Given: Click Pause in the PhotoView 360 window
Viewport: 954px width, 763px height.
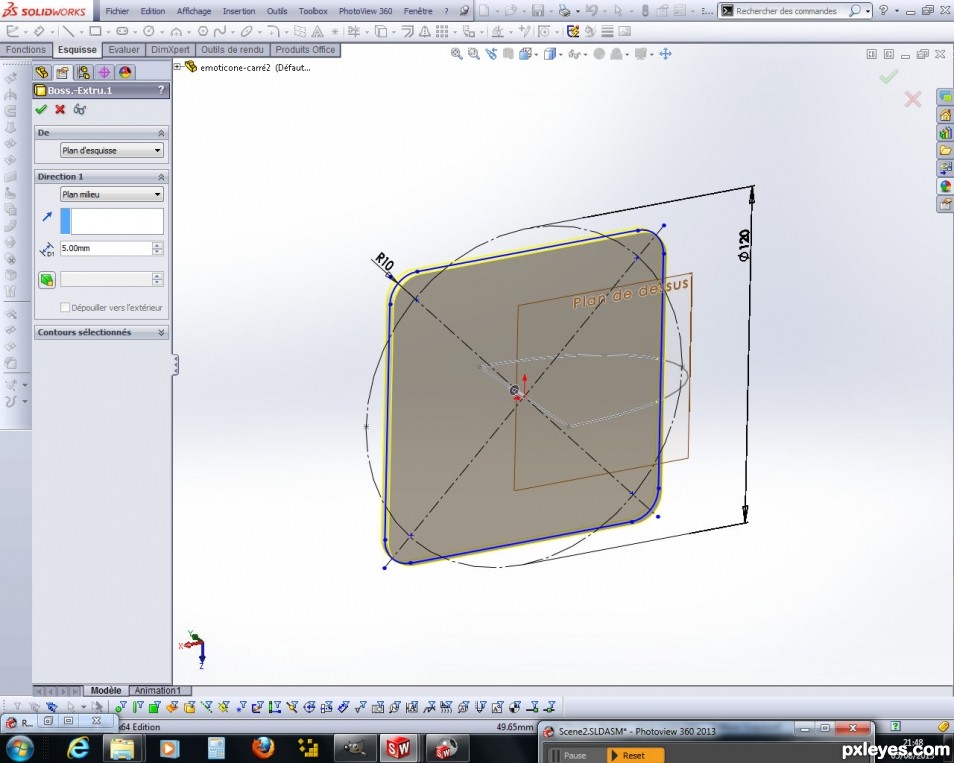Looking at the screenshot, I should pyautogui.click(x=568, y=755).
